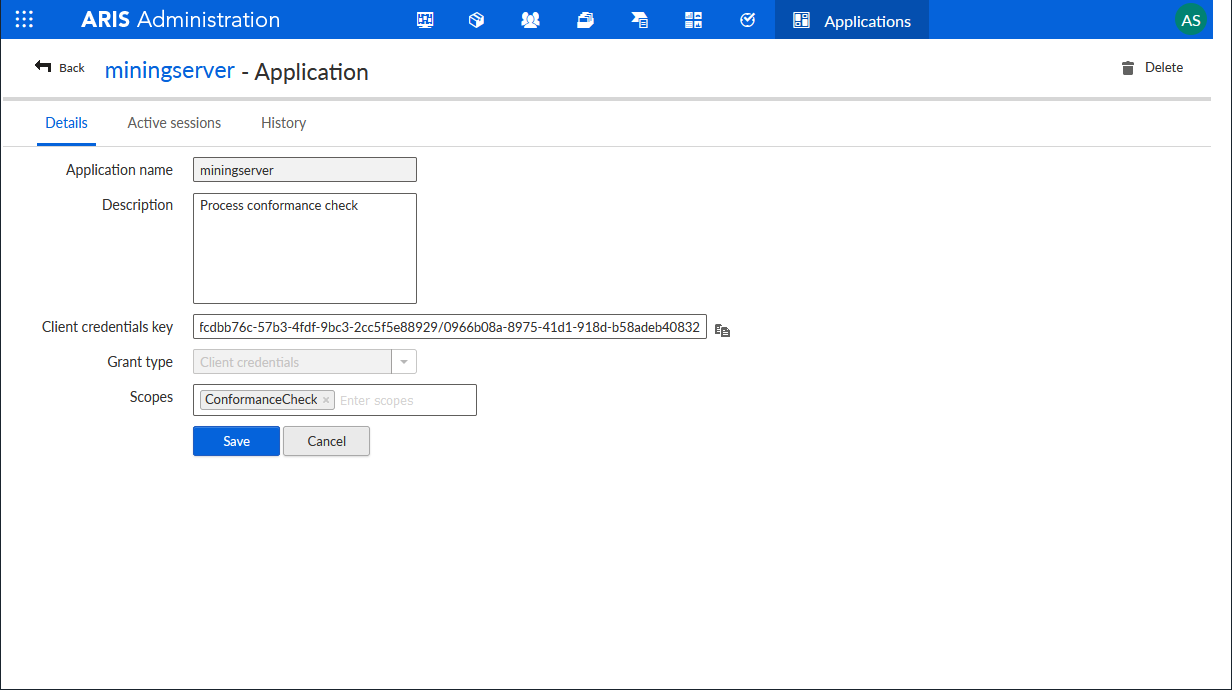Click the ConformanceCheck scope tag text
Screen dimensions: 1232x690
(261, 399)
